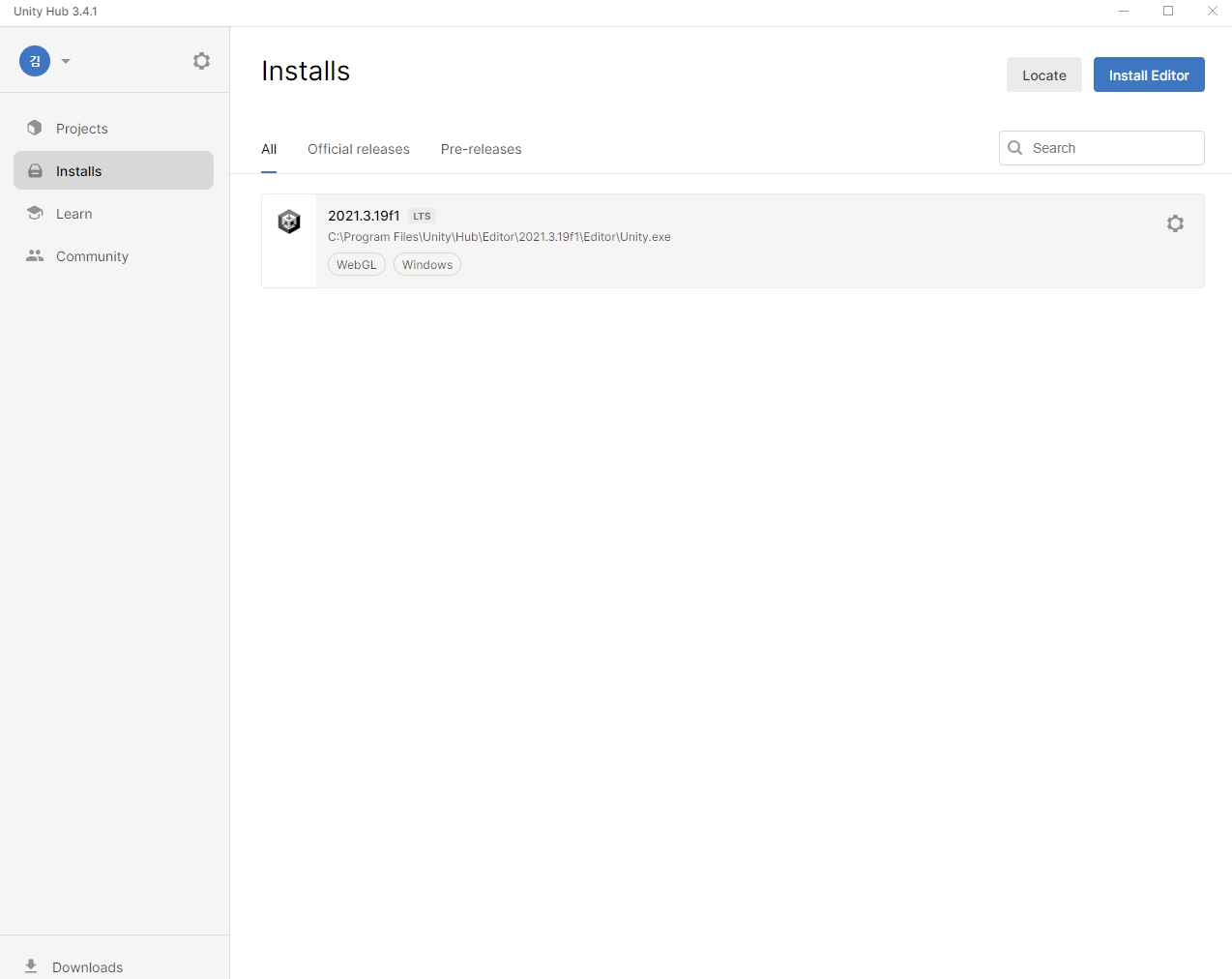Viewport: 1232px width, 979px height.
Task: Open Unity Hub preferences gear
Action: pos(201,61)
